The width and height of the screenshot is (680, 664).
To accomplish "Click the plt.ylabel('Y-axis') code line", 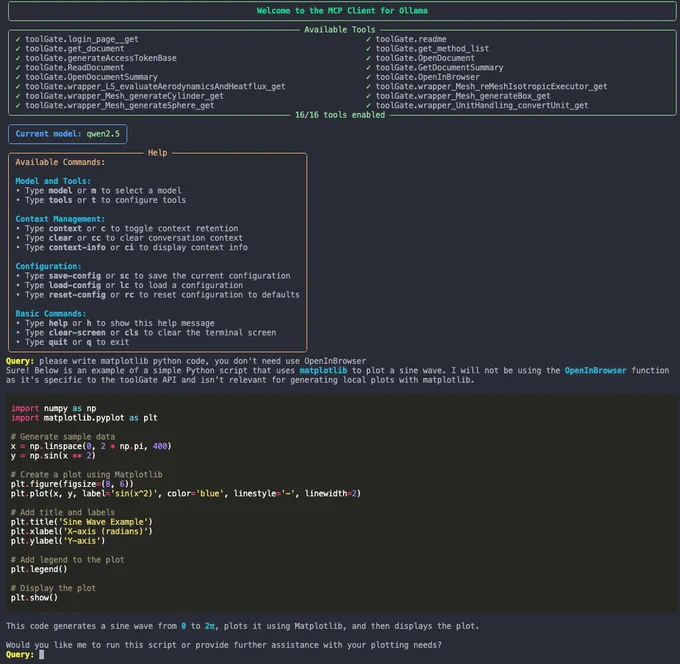I will [58, 541].
